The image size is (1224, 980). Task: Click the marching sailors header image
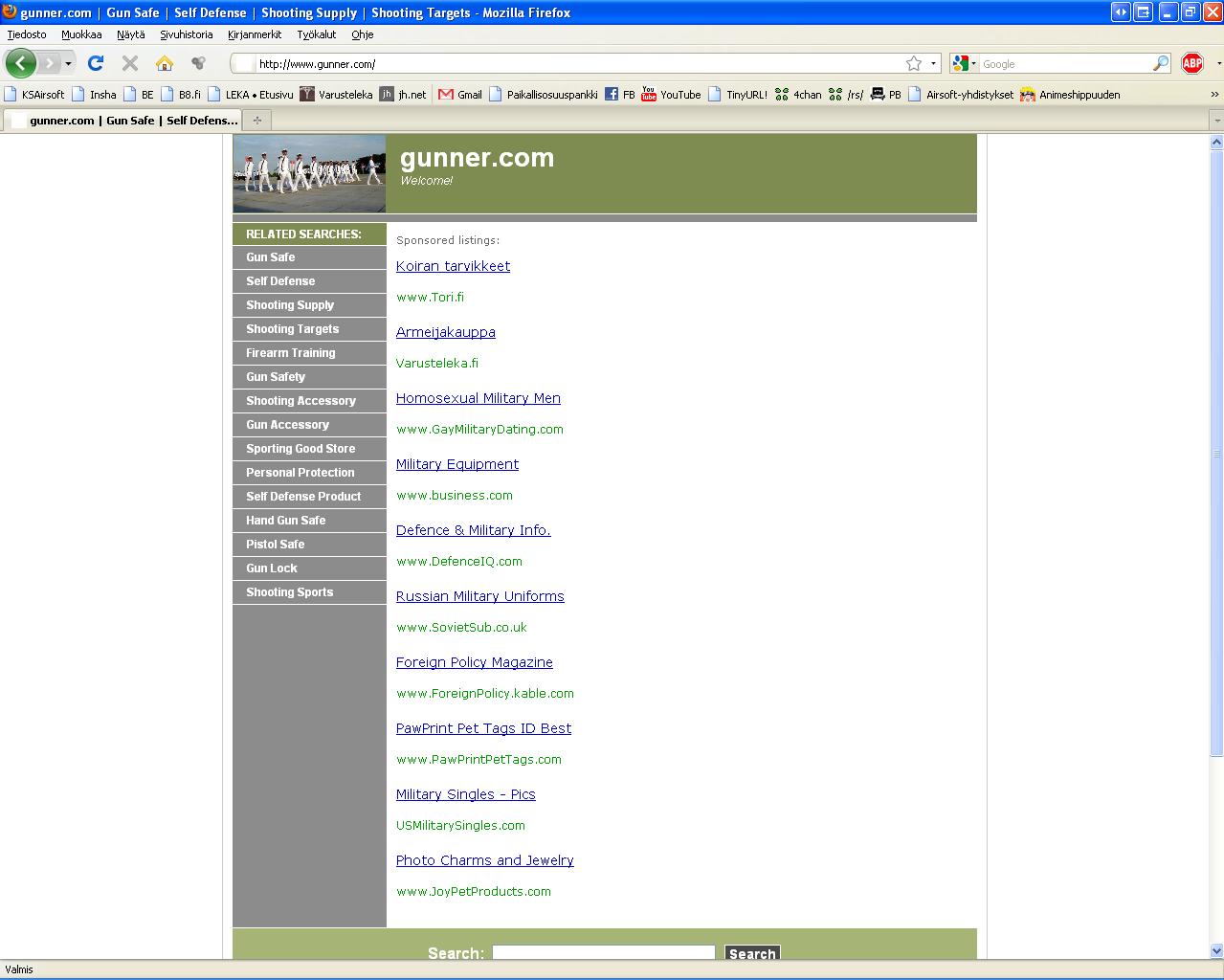point(309,173)
